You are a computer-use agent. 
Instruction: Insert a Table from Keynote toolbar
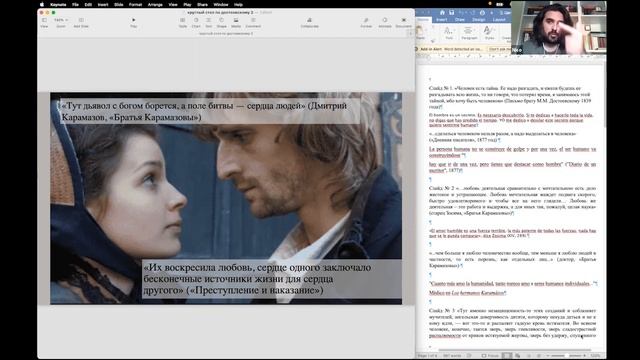(x=182, y=22)
